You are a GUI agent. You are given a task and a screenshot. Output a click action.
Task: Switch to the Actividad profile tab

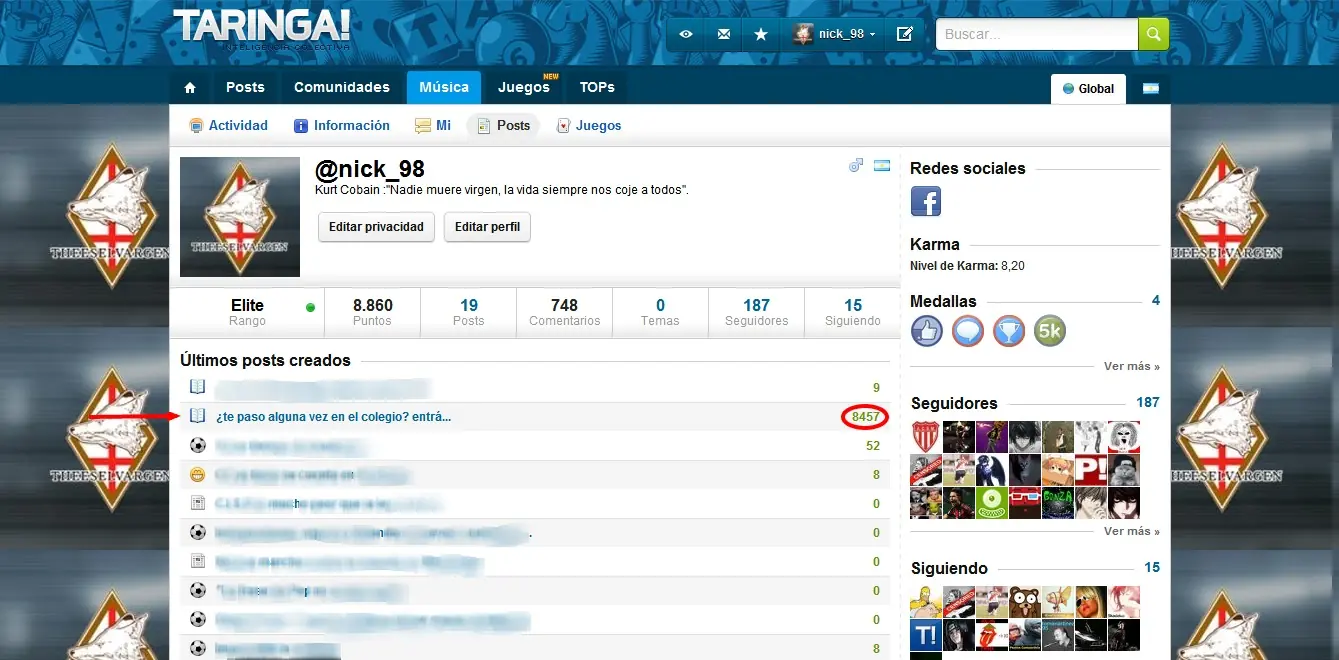(229, 126)
